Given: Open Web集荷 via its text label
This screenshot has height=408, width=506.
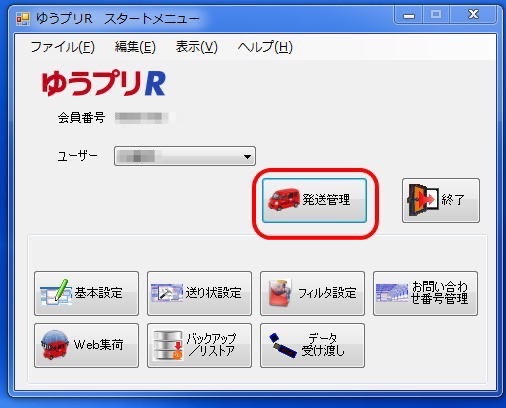Looking at the screenshot, I should pyautogui.click(x=98, y=344).
